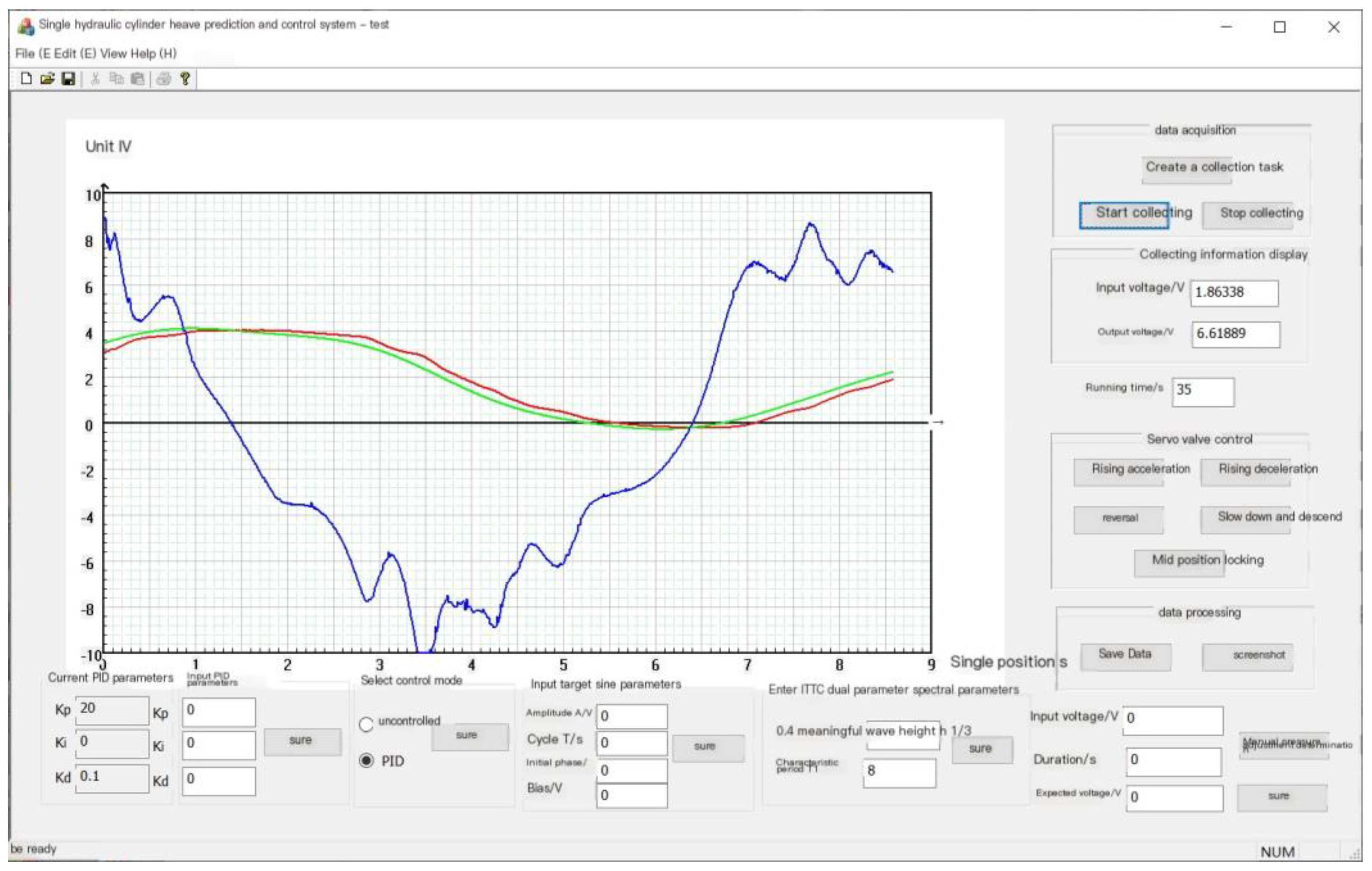Select the uncontrolled control mode

point(366,723)
